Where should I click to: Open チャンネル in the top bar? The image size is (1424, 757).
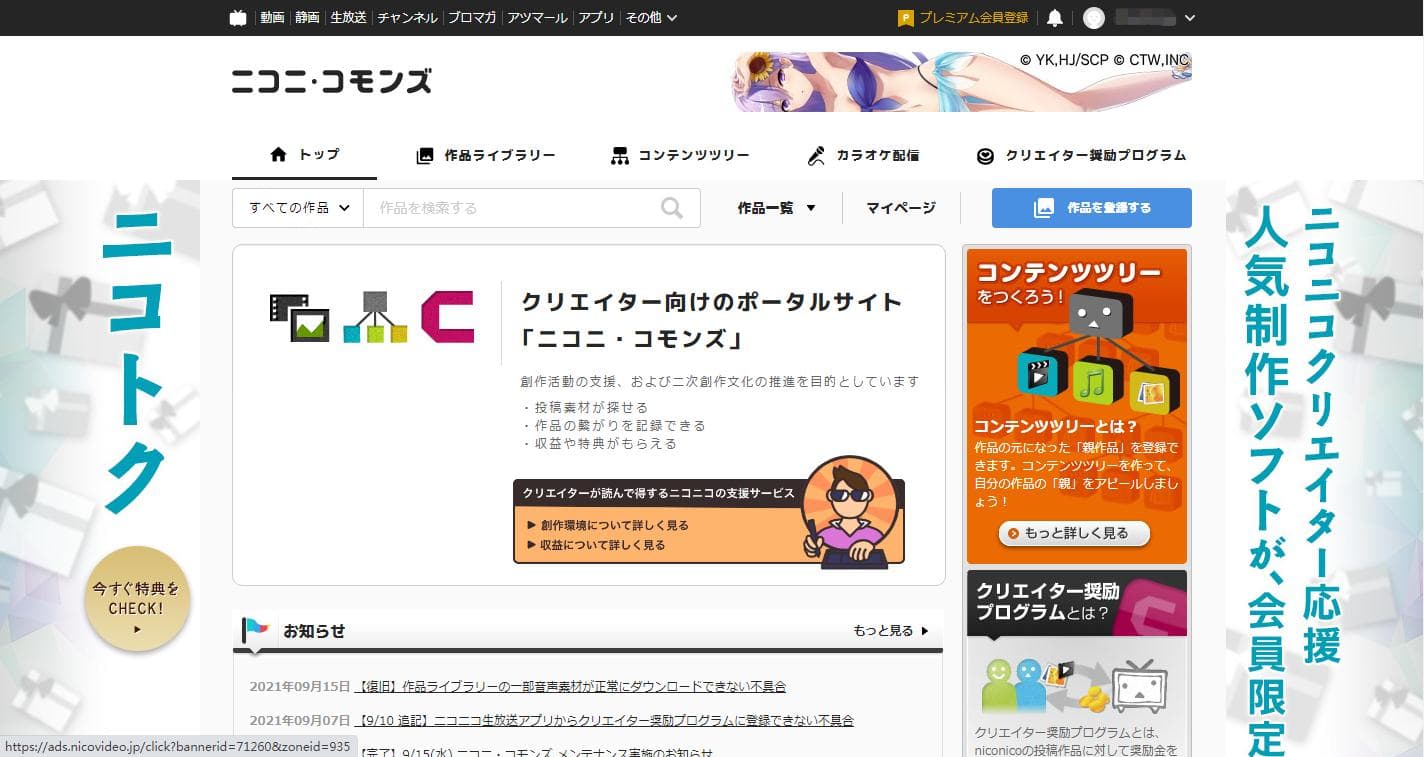click(407, 17)
